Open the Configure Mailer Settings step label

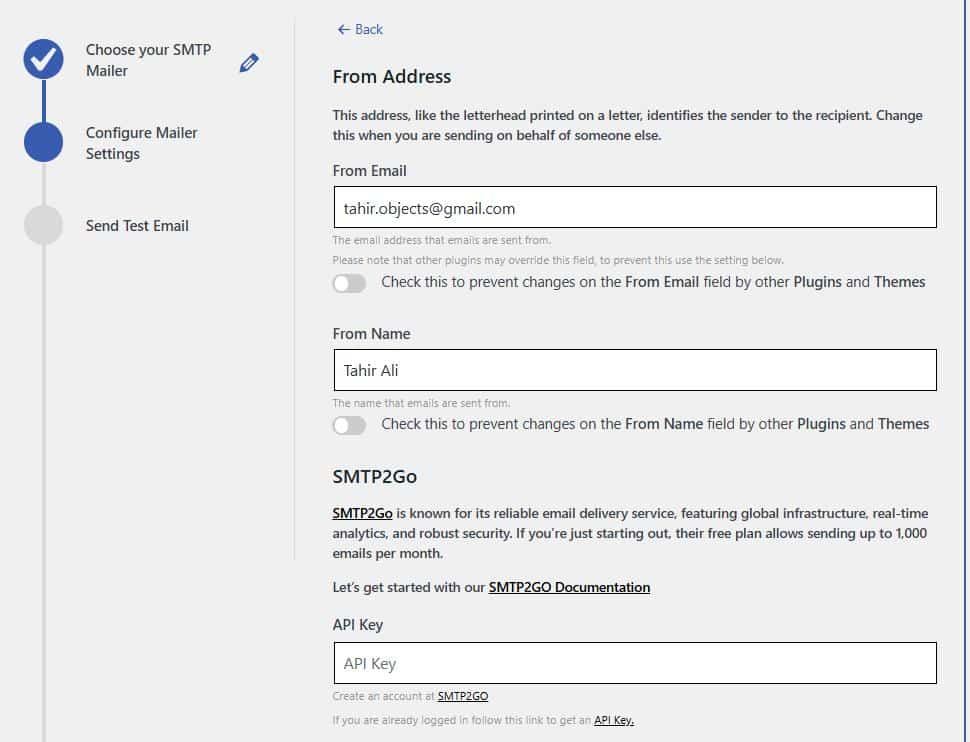141,143
